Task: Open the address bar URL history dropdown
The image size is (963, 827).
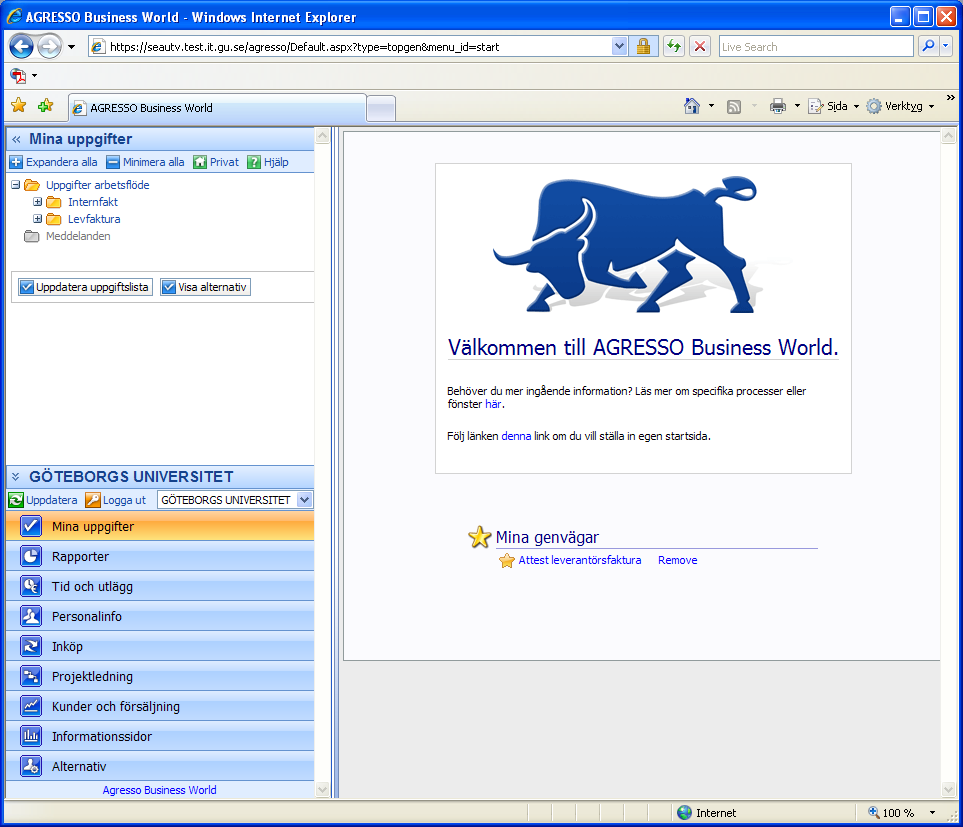Action: pos(620,47)
